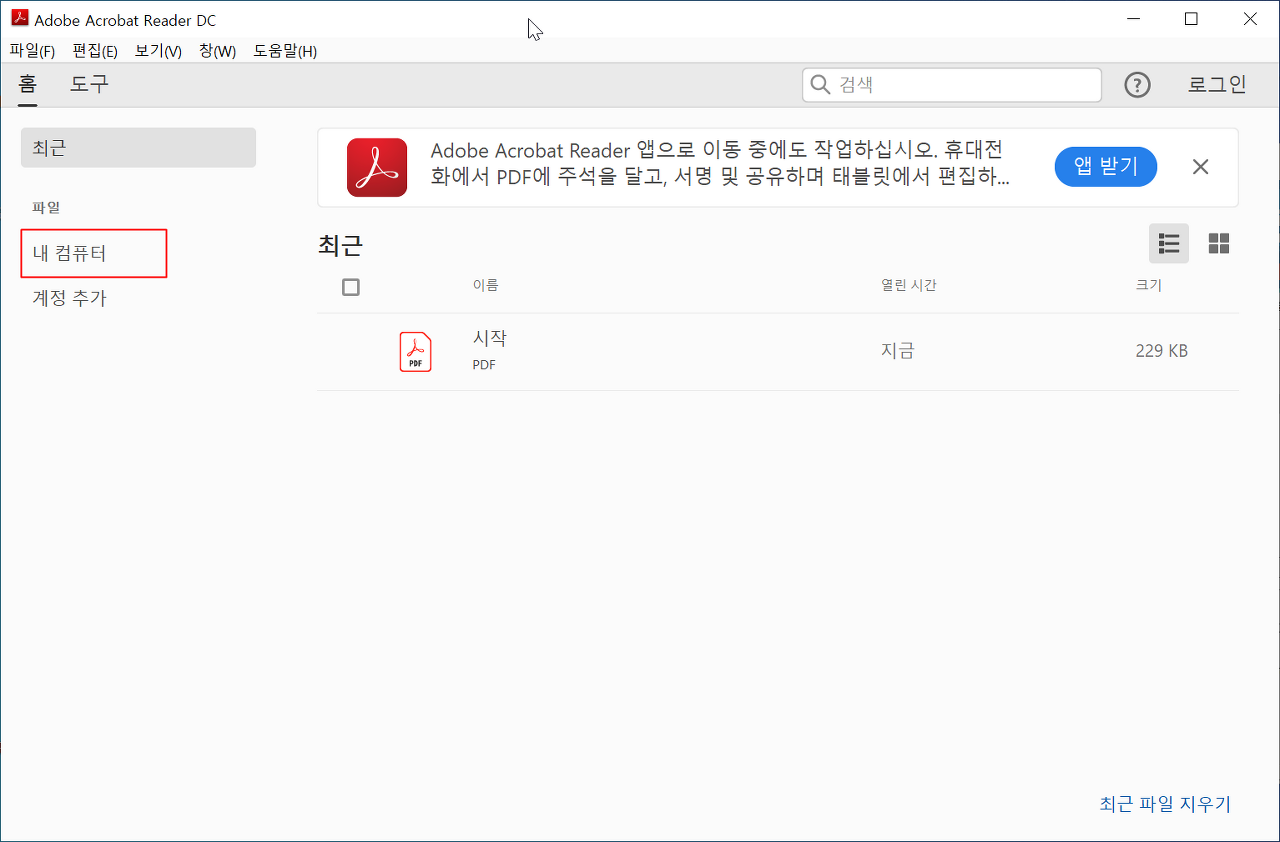Switch to the 도구 tab
1280x842 pixels.
pos(88,84)
